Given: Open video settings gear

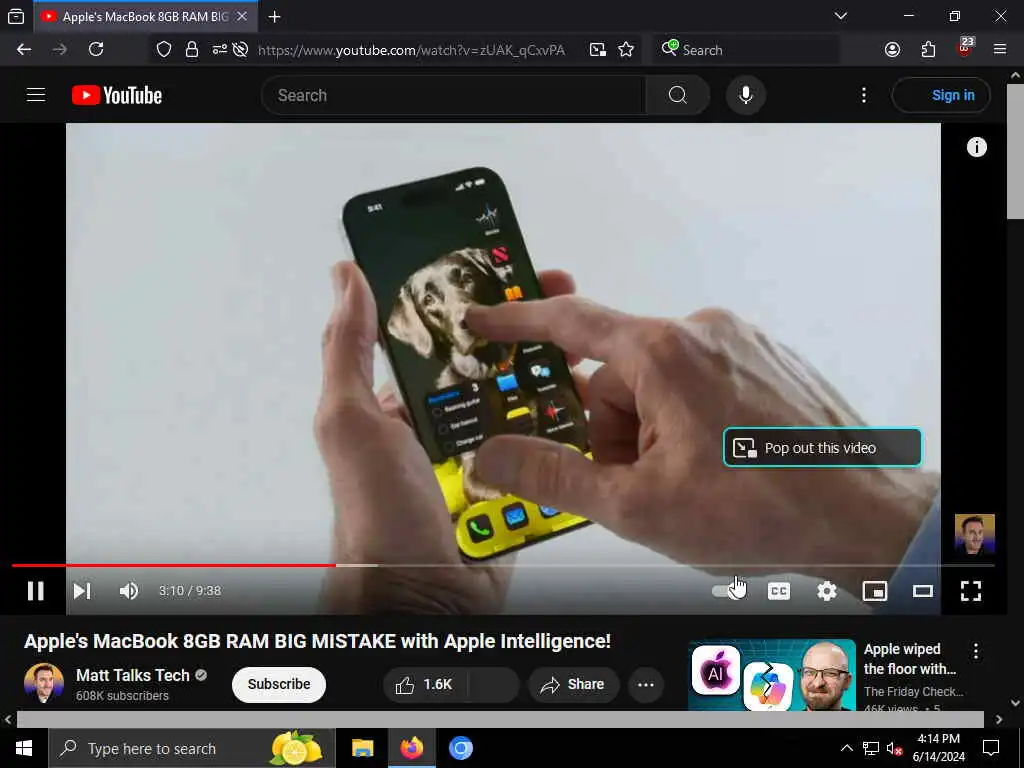Looking at the screenshot, I should (827, 591).
